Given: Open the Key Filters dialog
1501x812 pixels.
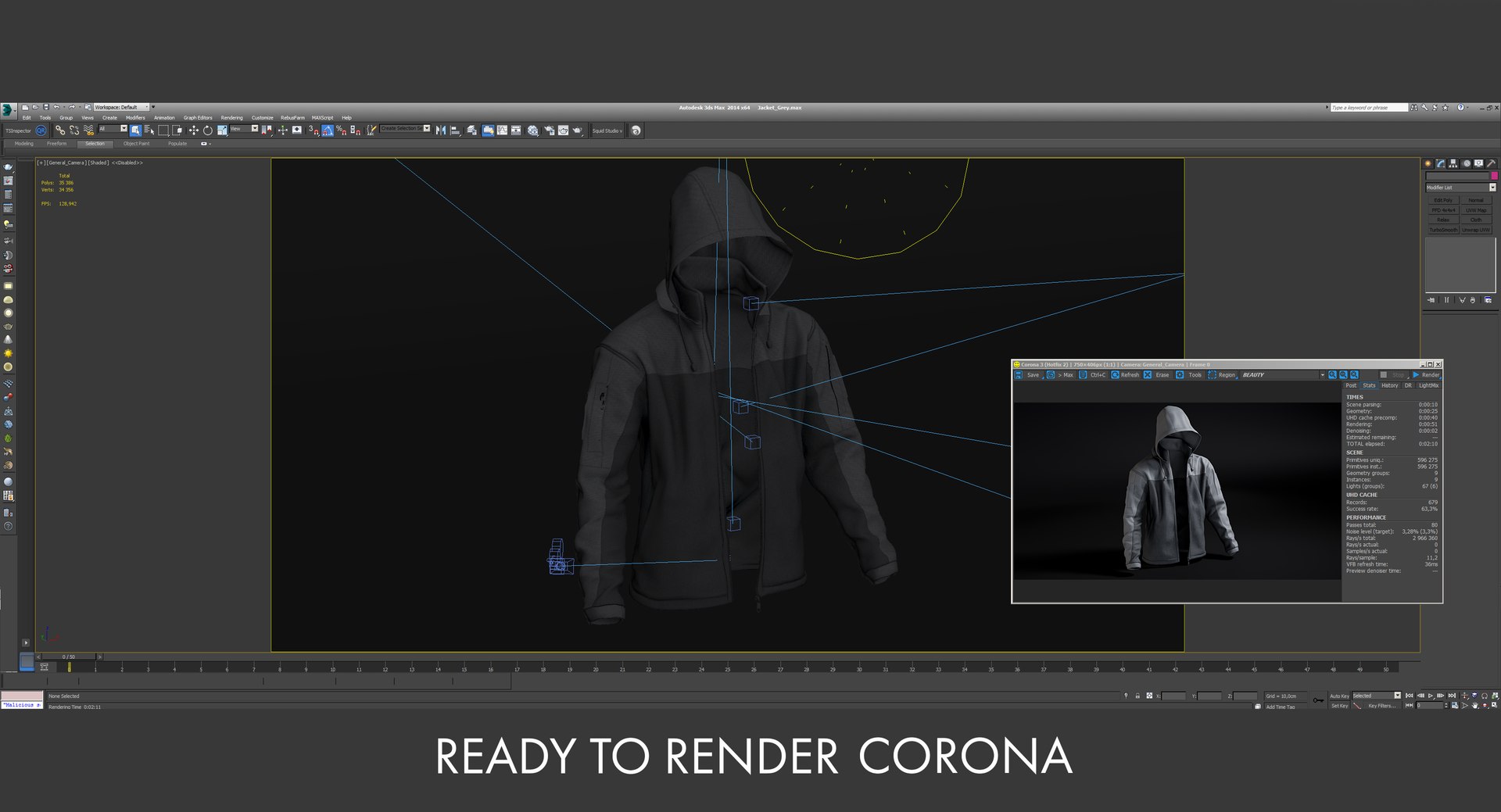Looking at the screenshot, I should tap(1381, 706).
